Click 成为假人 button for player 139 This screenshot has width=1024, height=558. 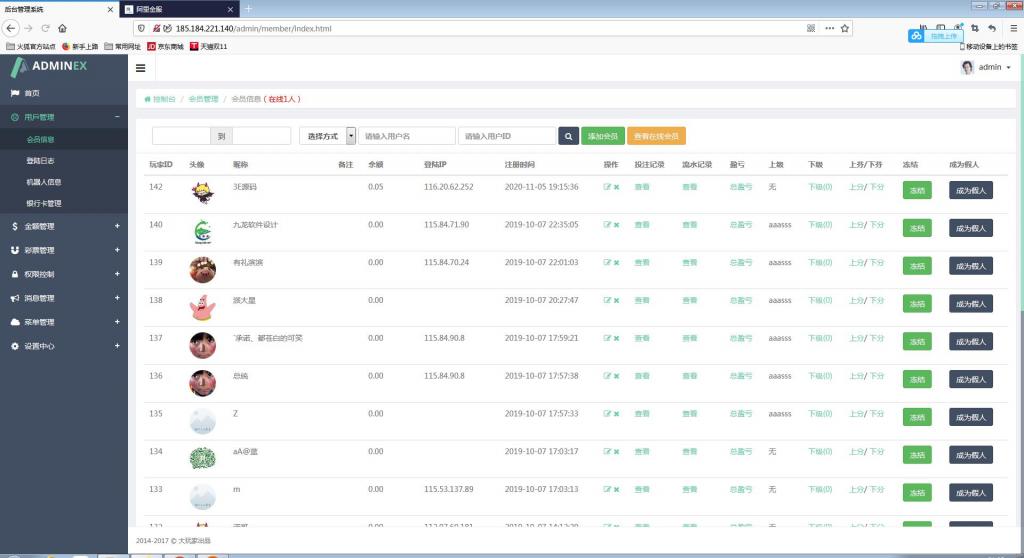970,266
